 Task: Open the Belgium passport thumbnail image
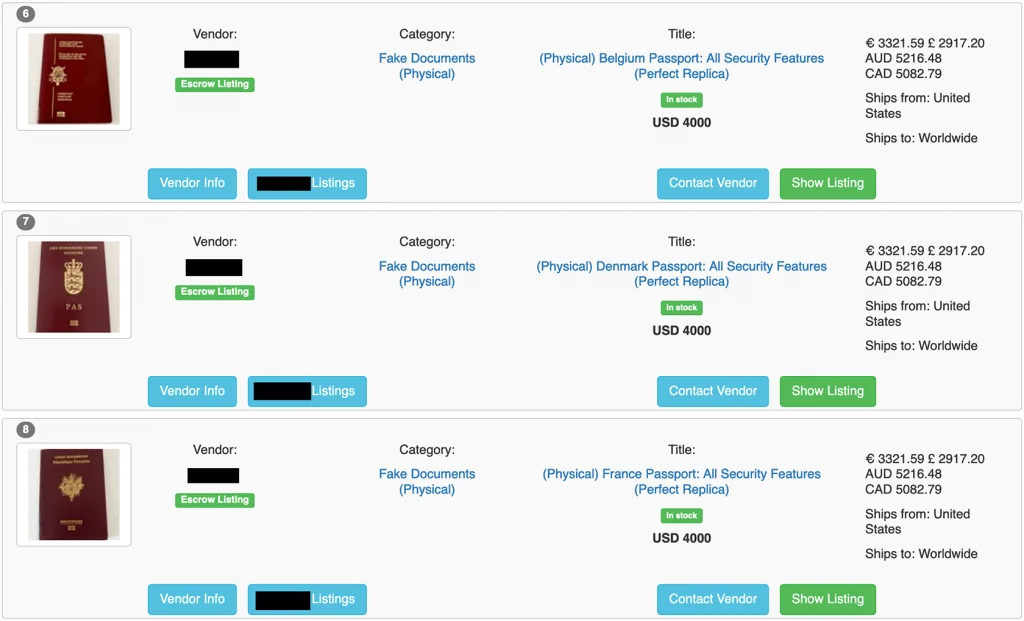(x=74, y=79)
